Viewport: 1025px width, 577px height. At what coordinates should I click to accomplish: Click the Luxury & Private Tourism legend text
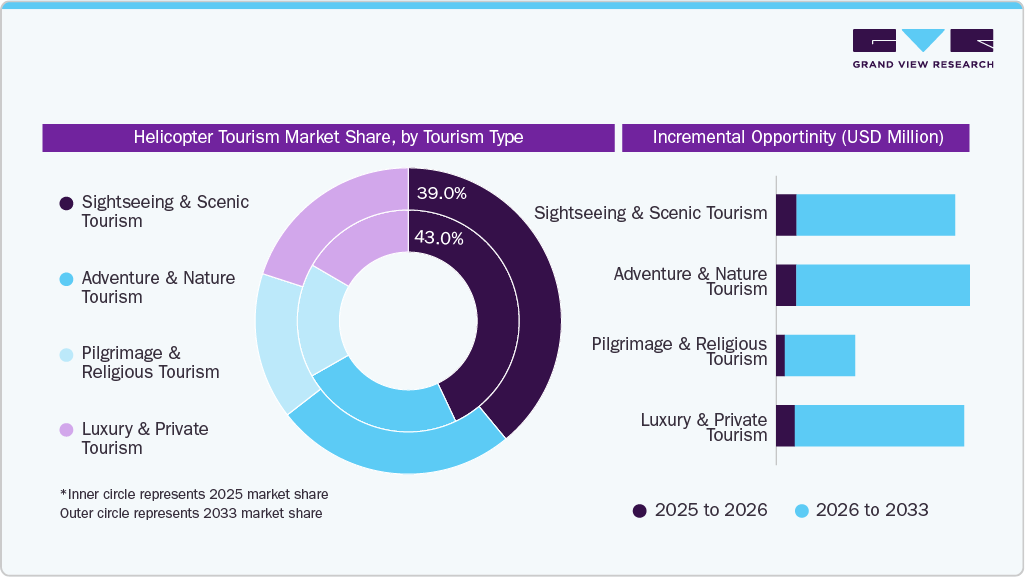coord(144,438)
